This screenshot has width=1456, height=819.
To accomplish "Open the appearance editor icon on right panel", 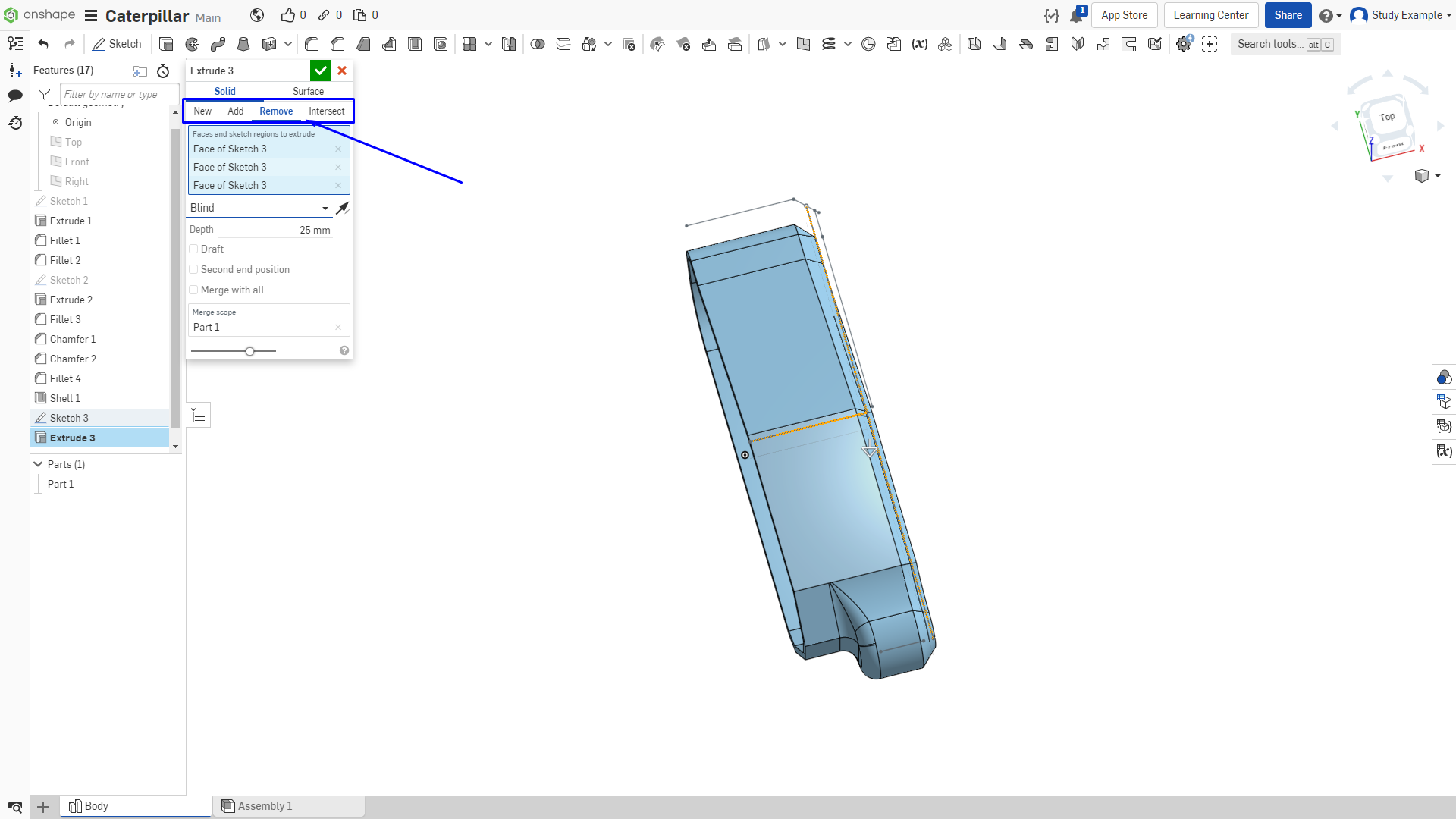I will [x=1444, y=377].
